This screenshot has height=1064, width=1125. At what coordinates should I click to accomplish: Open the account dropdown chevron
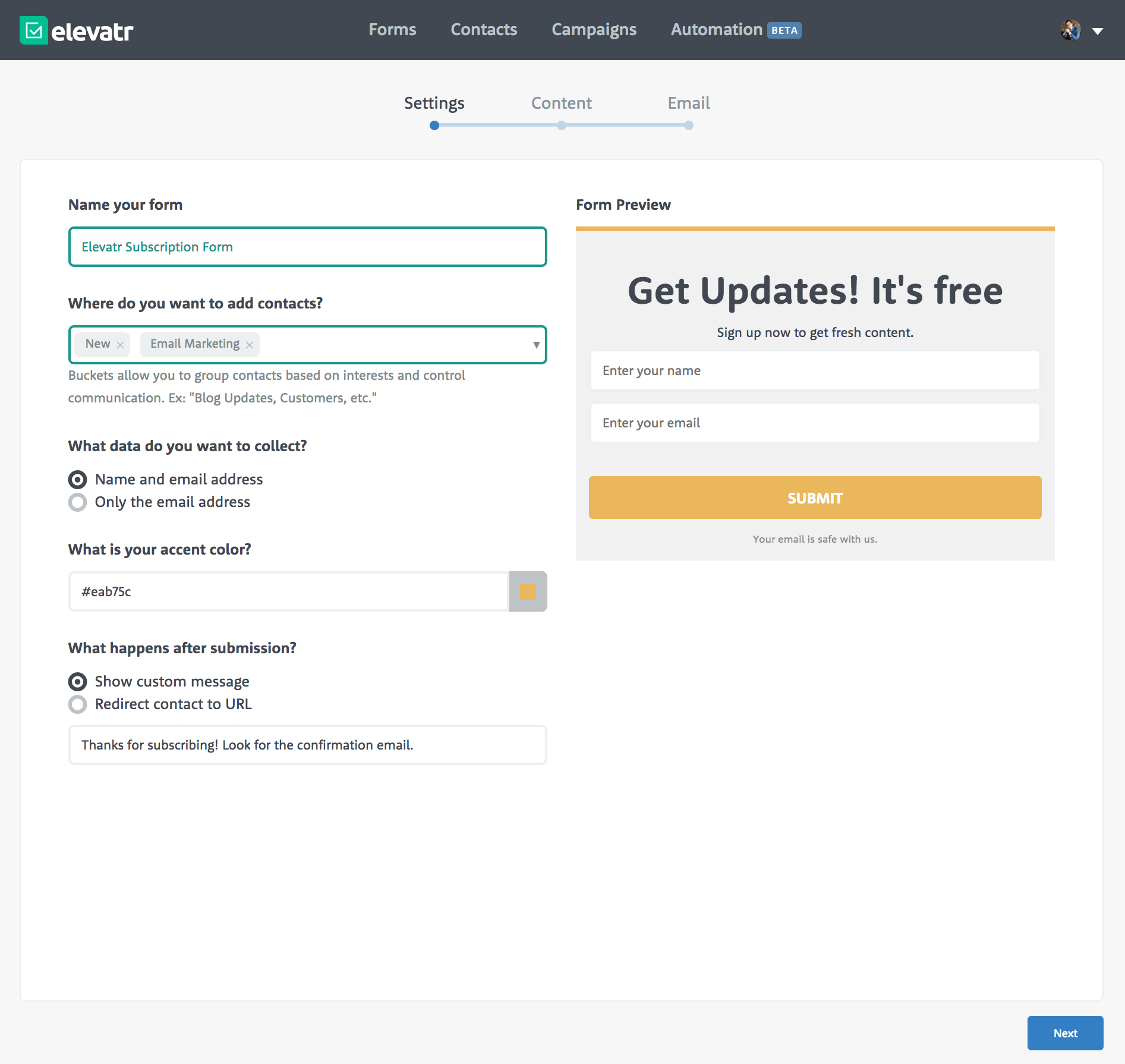(1098, 31)
